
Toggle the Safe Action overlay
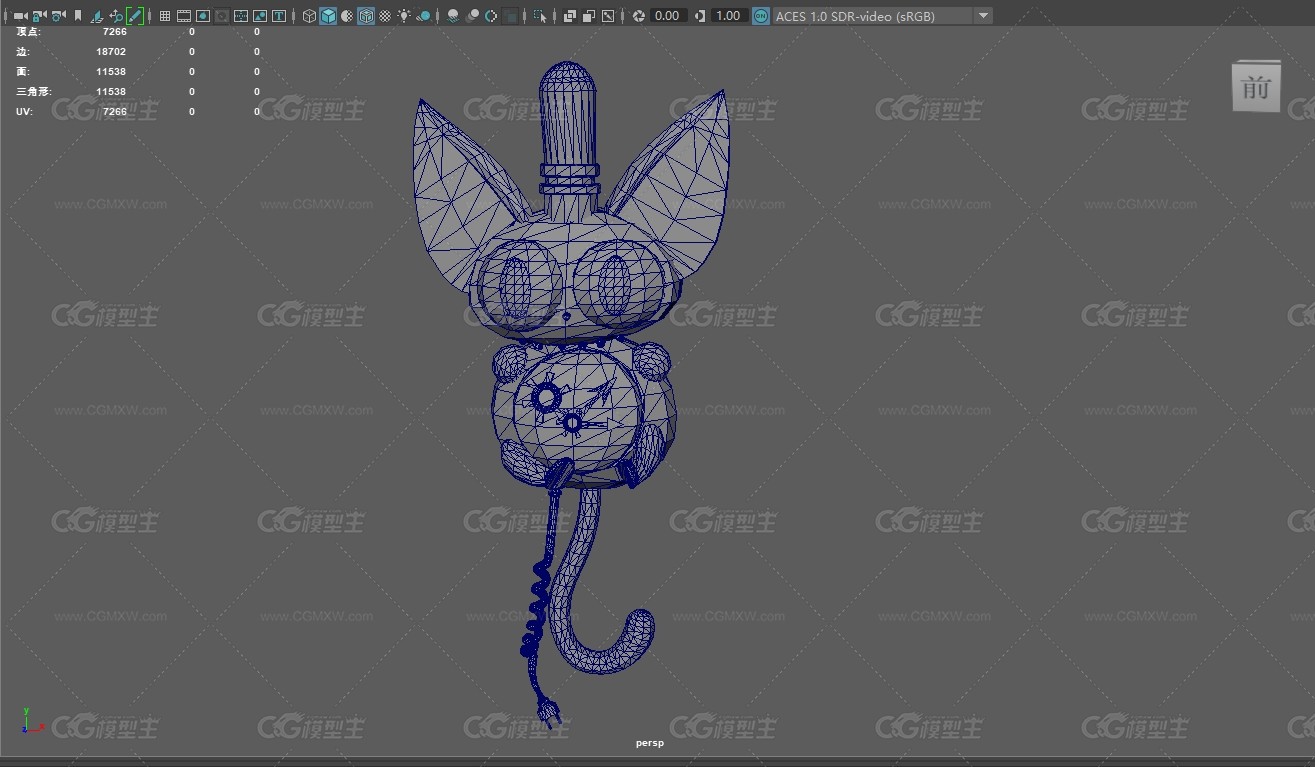click(x=260, y=16)
